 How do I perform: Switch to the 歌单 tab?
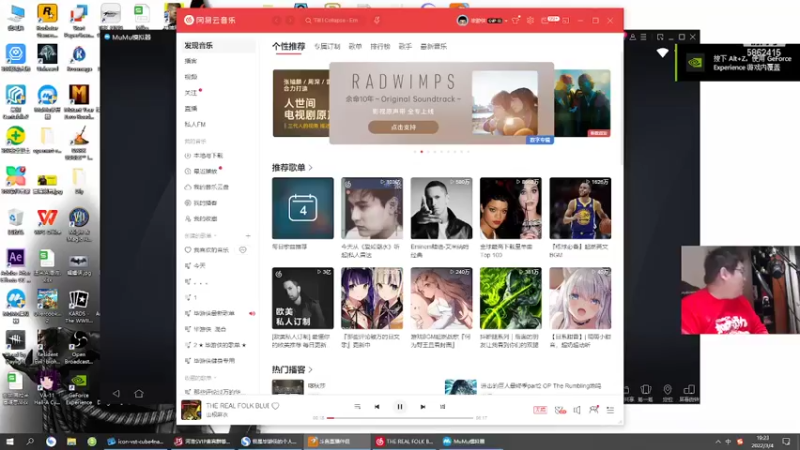[355, 46]
